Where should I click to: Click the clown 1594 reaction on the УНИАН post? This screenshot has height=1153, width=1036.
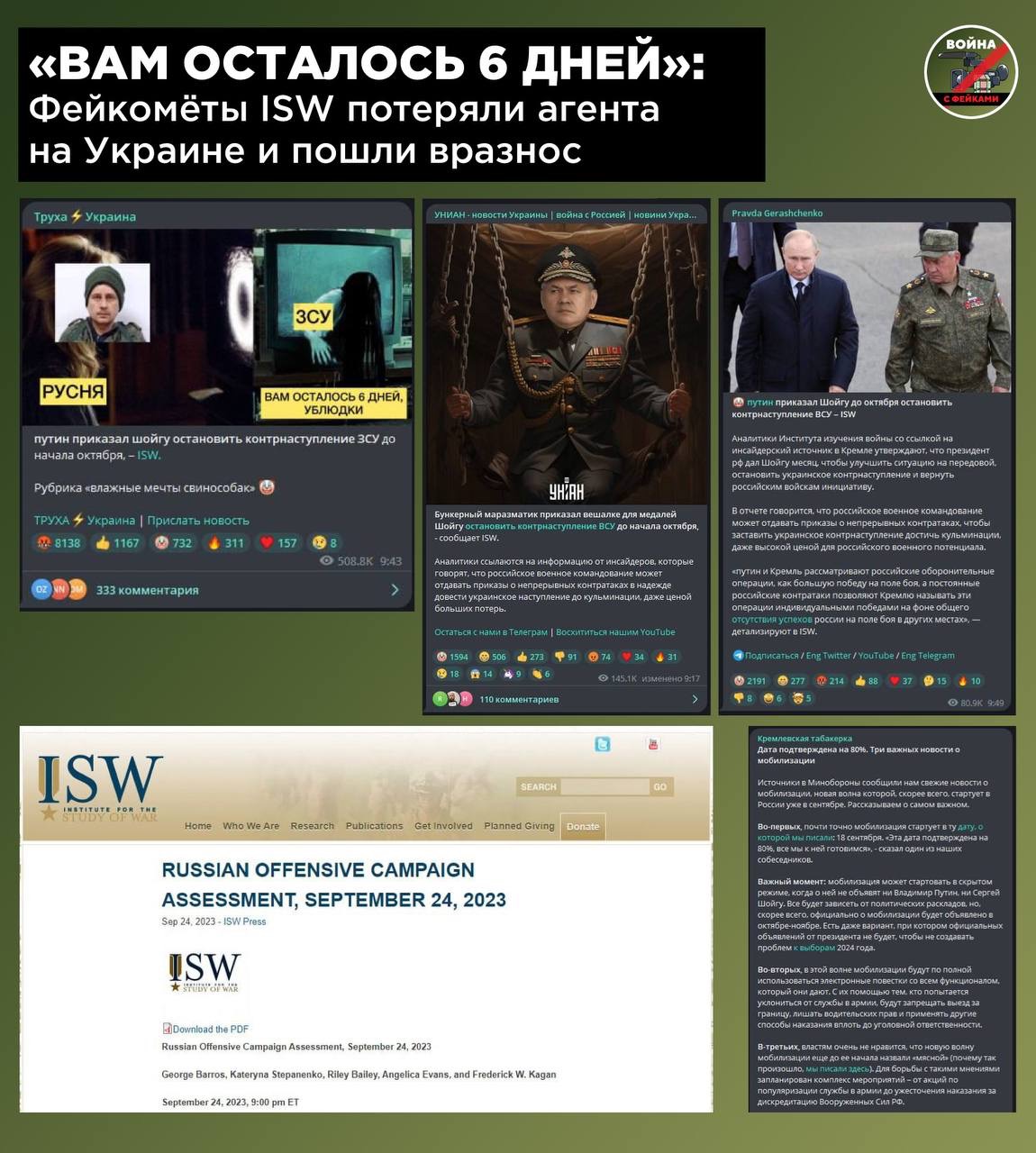click(453, 657)
